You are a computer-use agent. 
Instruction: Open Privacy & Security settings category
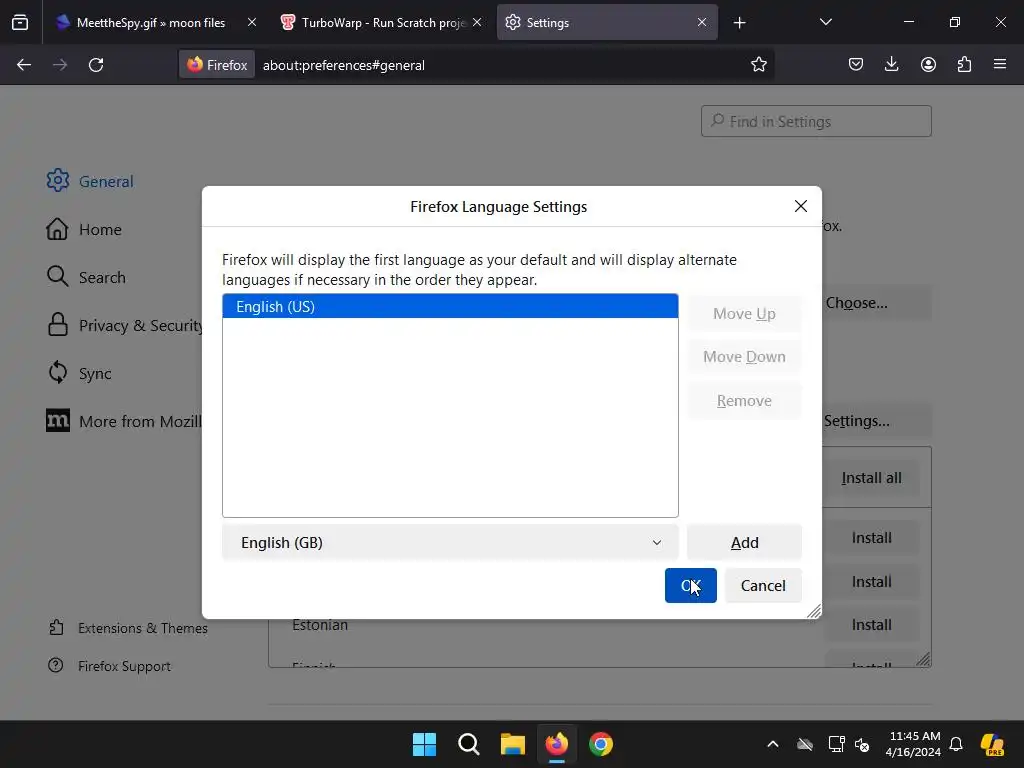tap(124, 325)
